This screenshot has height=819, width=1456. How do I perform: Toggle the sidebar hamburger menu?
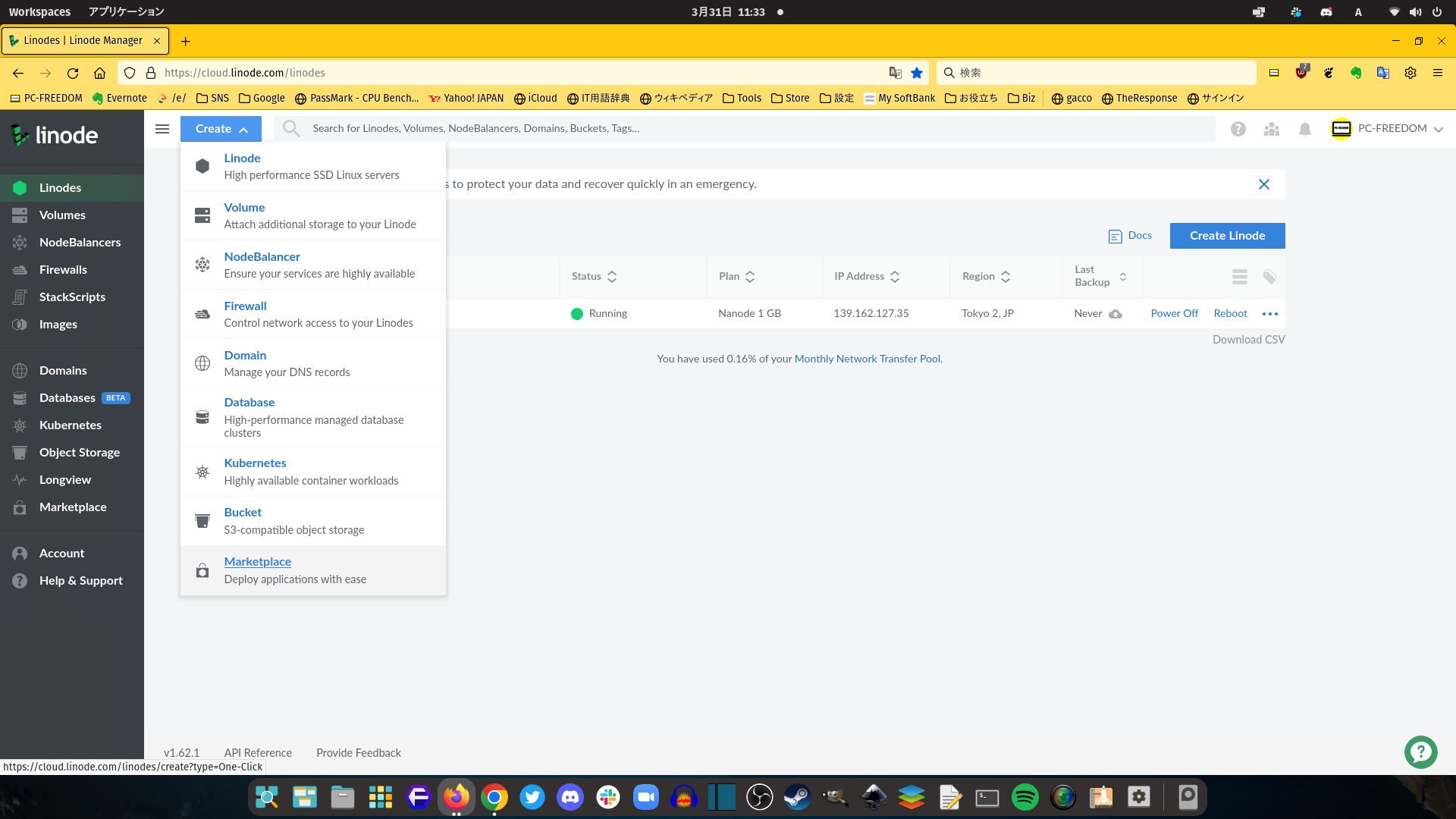pyautogui.click(x=162, y=129)
